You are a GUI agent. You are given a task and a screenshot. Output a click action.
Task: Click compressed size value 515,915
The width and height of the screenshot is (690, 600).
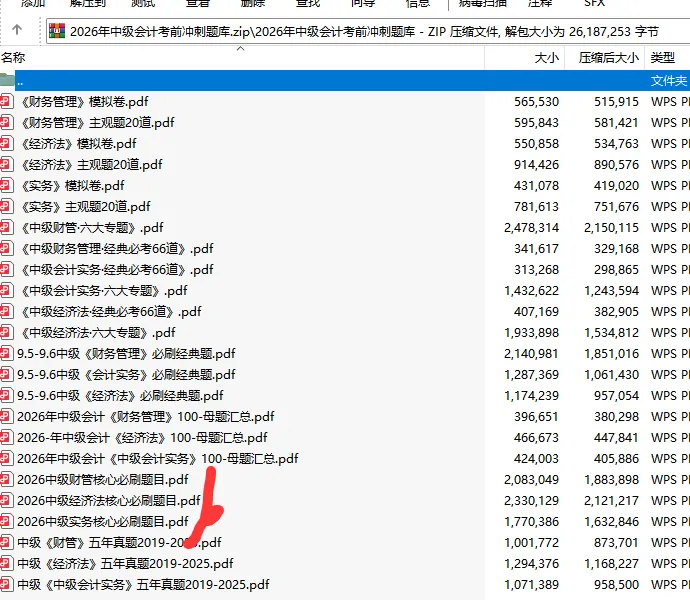click(617, 102)
